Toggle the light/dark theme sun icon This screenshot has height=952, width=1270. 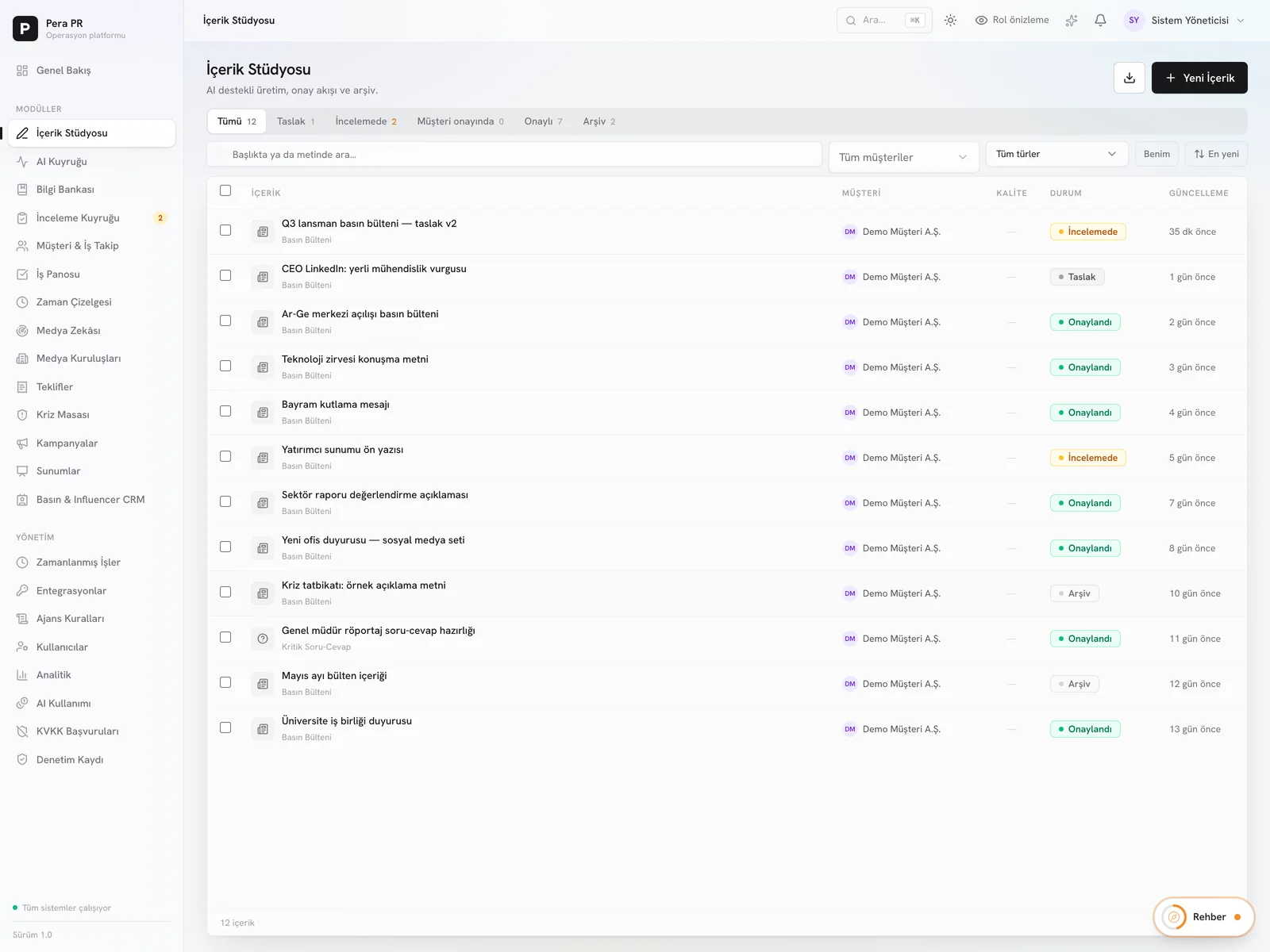coord(950,21)
